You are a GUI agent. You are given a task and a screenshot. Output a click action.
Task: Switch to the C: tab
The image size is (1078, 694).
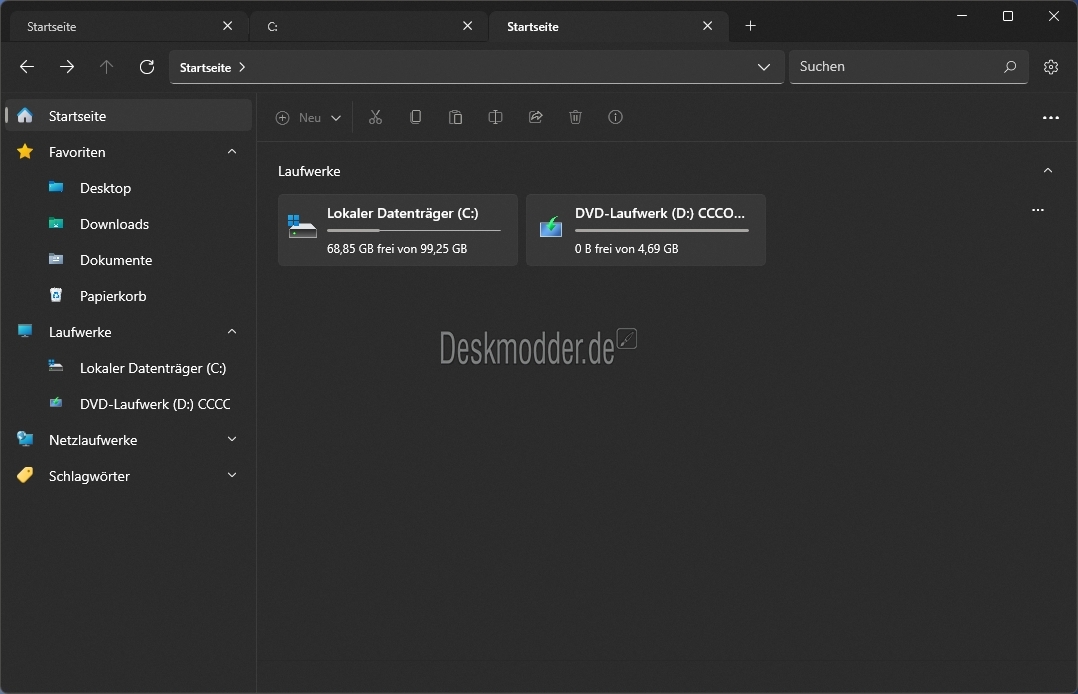pos(368,27)
